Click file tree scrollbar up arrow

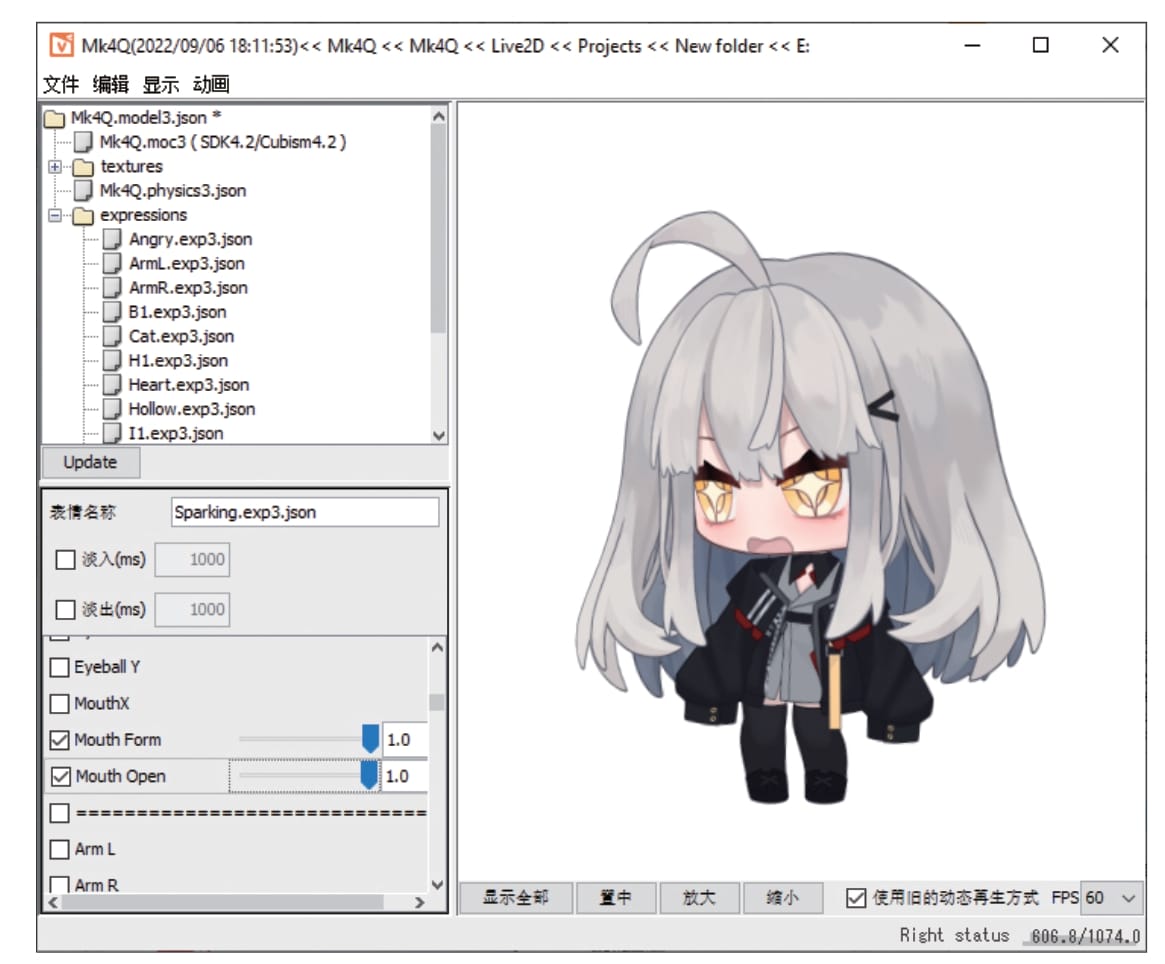tap(438, 117)
